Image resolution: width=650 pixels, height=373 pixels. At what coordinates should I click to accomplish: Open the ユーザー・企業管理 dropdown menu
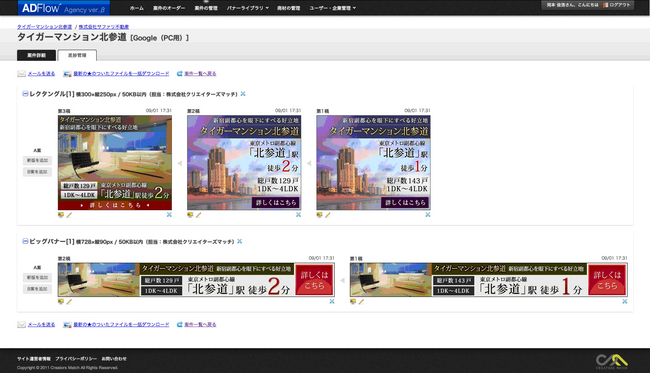pos(332,8)
